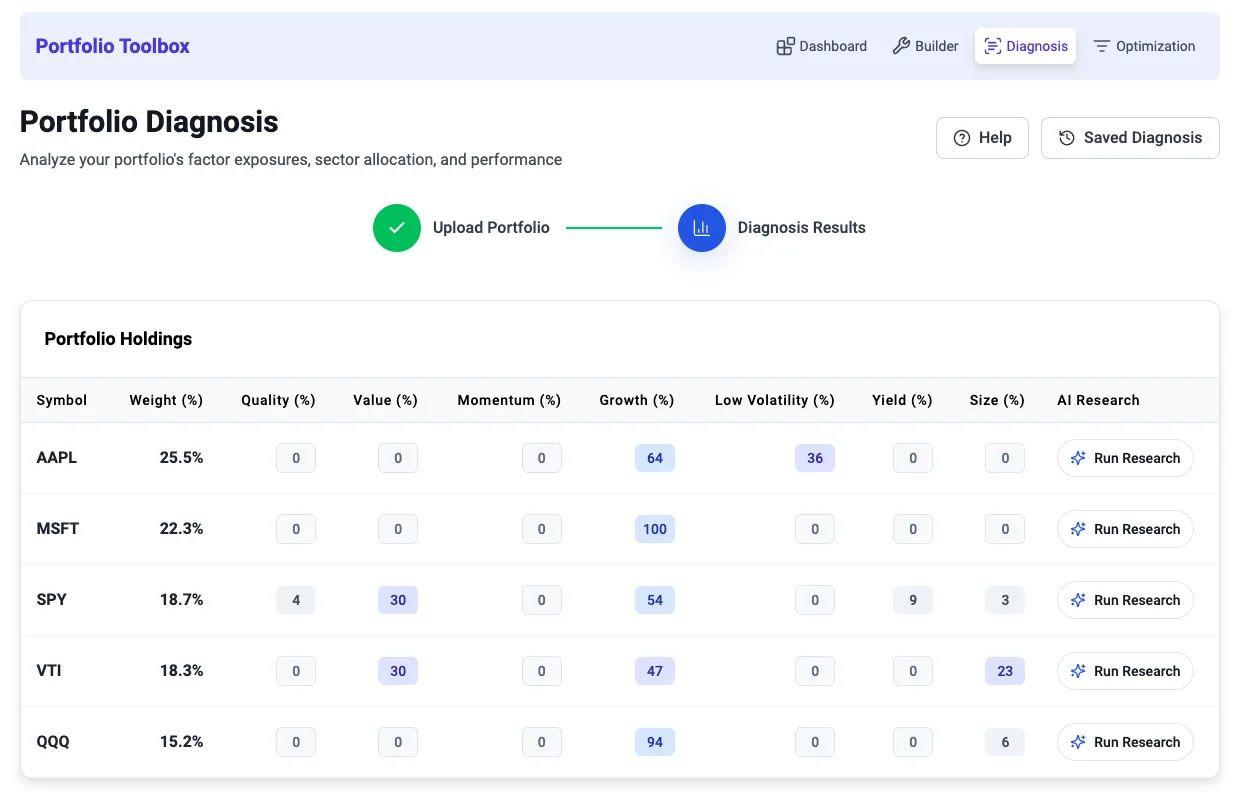Click the Momentum (%) column header
This screenshot has width=1237, height=792.
pos(509,400)
